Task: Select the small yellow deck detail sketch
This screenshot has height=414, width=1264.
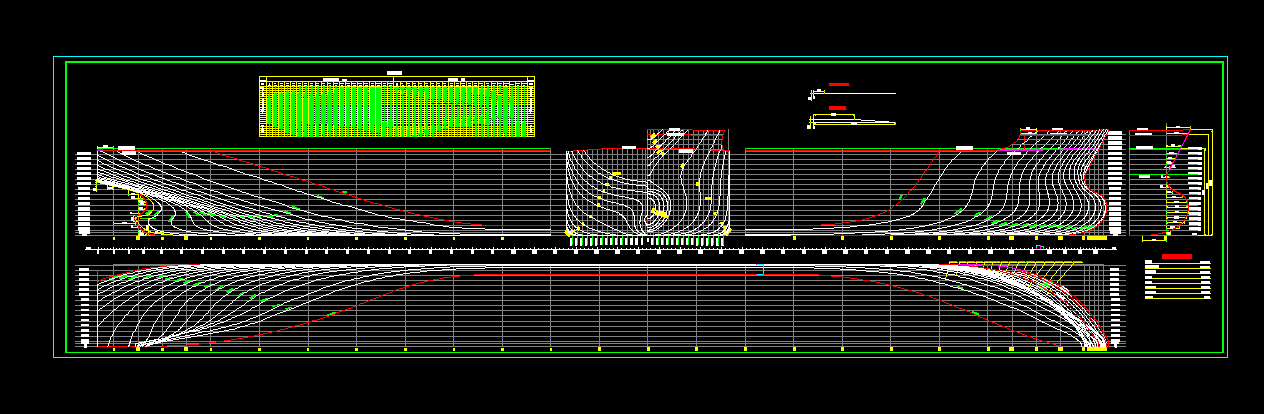Action: coord(852,120)
